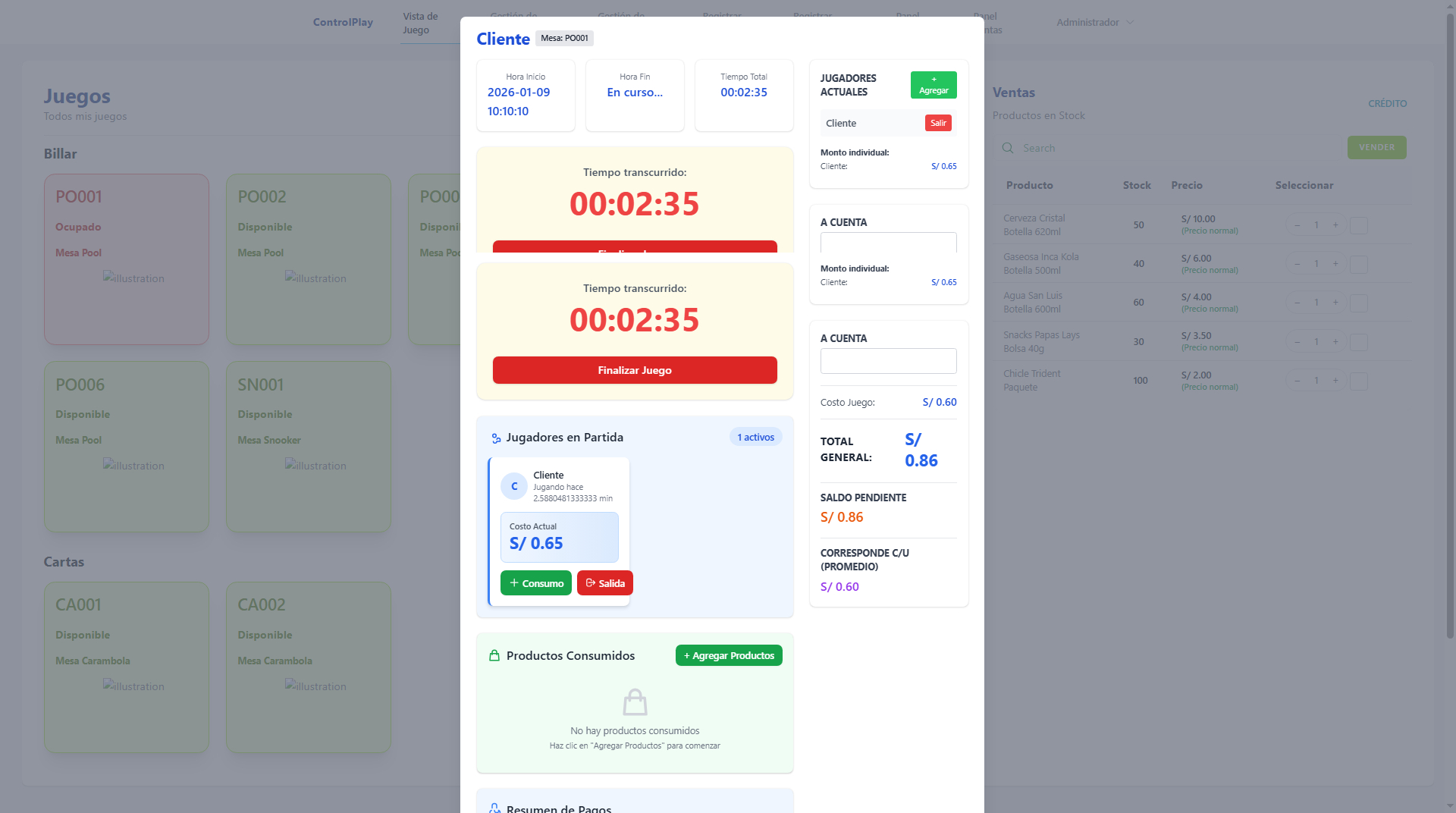This screenshot has height=813, width=1456.
Task: Select the Chicle Trident checkbox
Action: [x=1359, y=381]
